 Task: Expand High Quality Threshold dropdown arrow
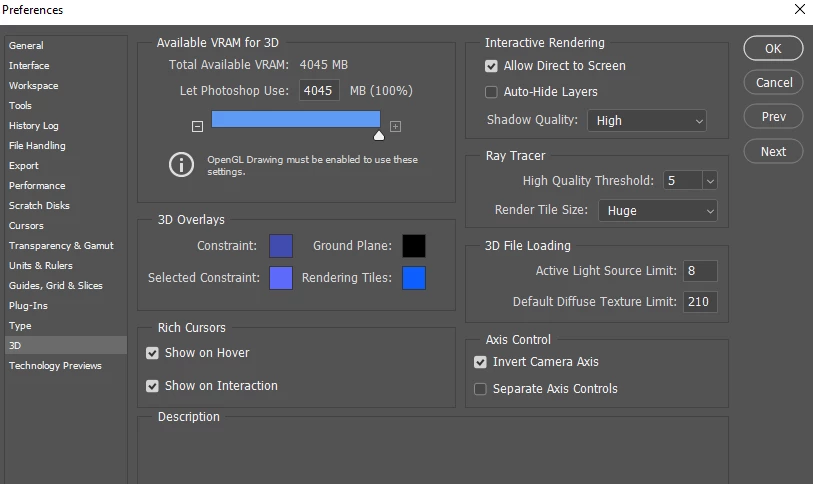710,181
